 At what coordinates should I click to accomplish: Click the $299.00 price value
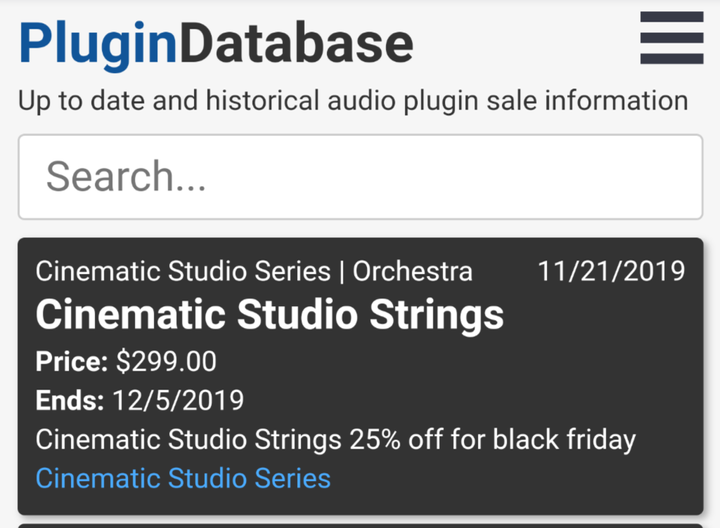coord(166,361)
